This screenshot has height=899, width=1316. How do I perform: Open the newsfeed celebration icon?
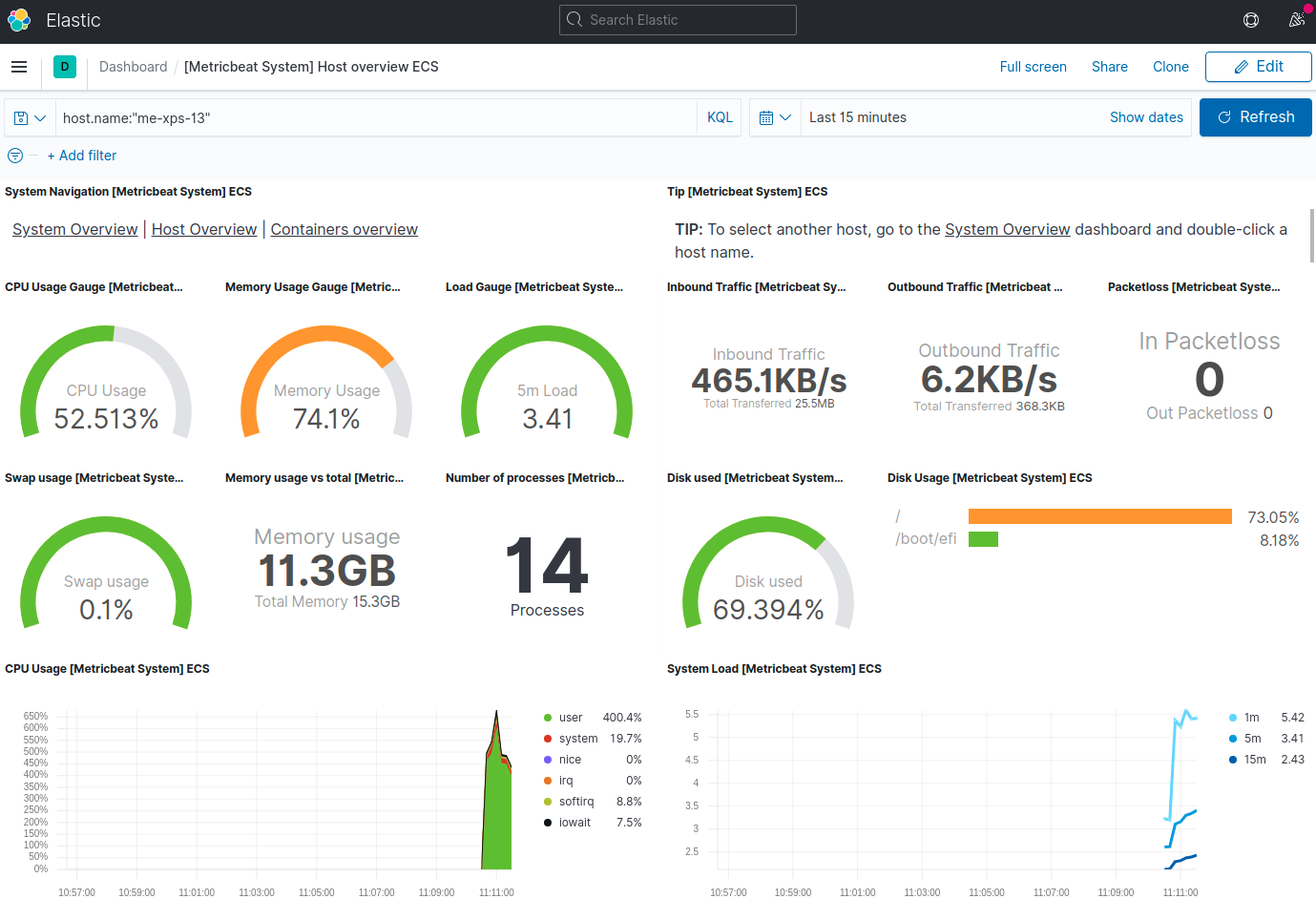(x=1296, y=20)
